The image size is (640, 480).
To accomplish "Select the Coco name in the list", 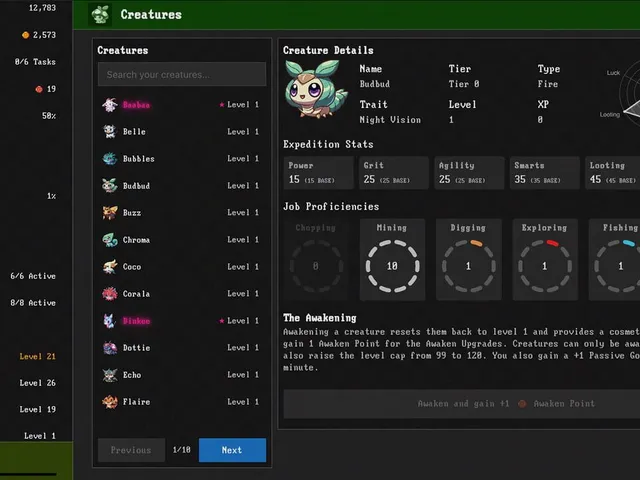I will pyautogui.click(x=132, y=267).
